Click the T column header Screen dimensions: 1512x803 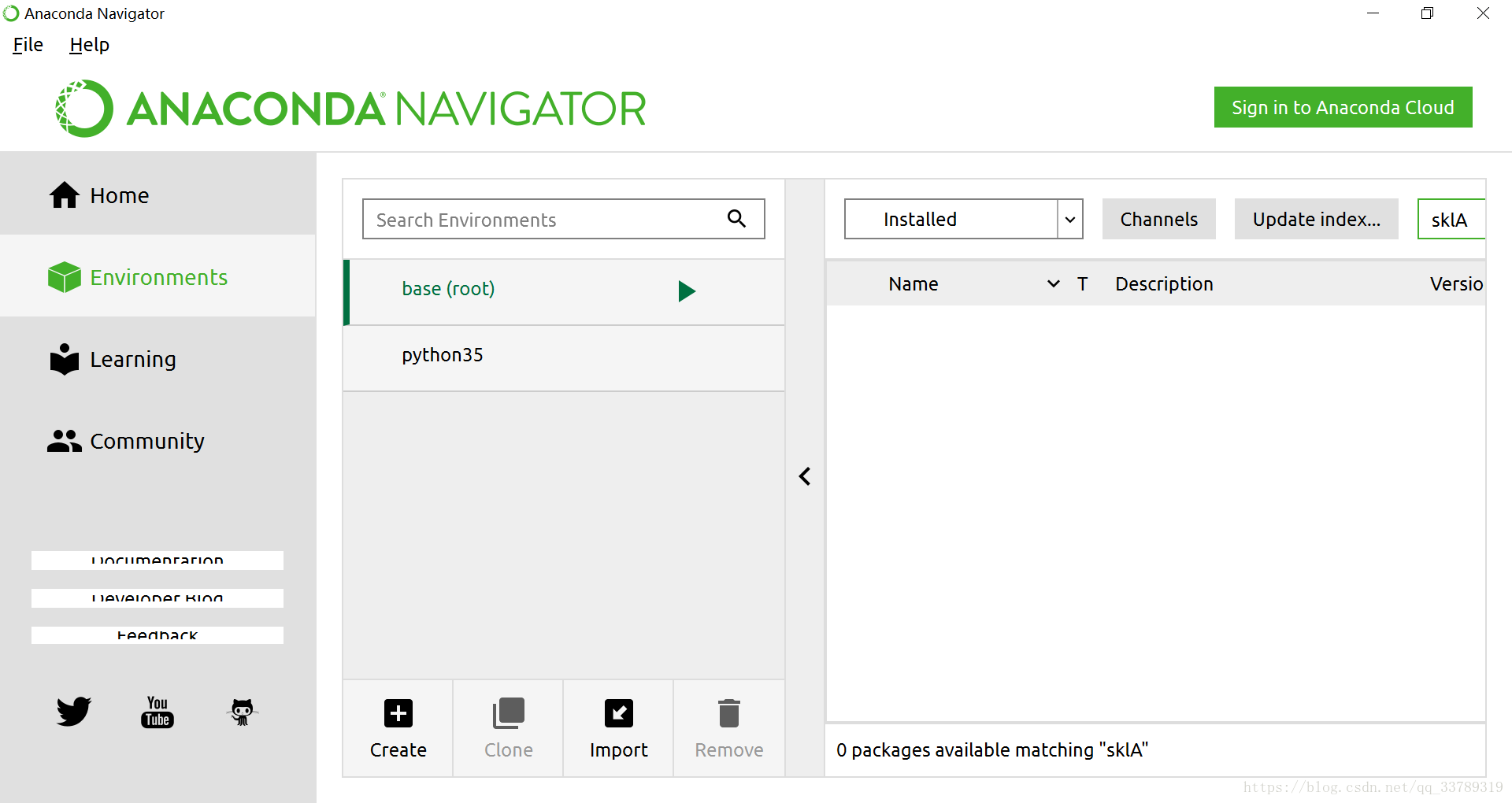pos(1083,283)
